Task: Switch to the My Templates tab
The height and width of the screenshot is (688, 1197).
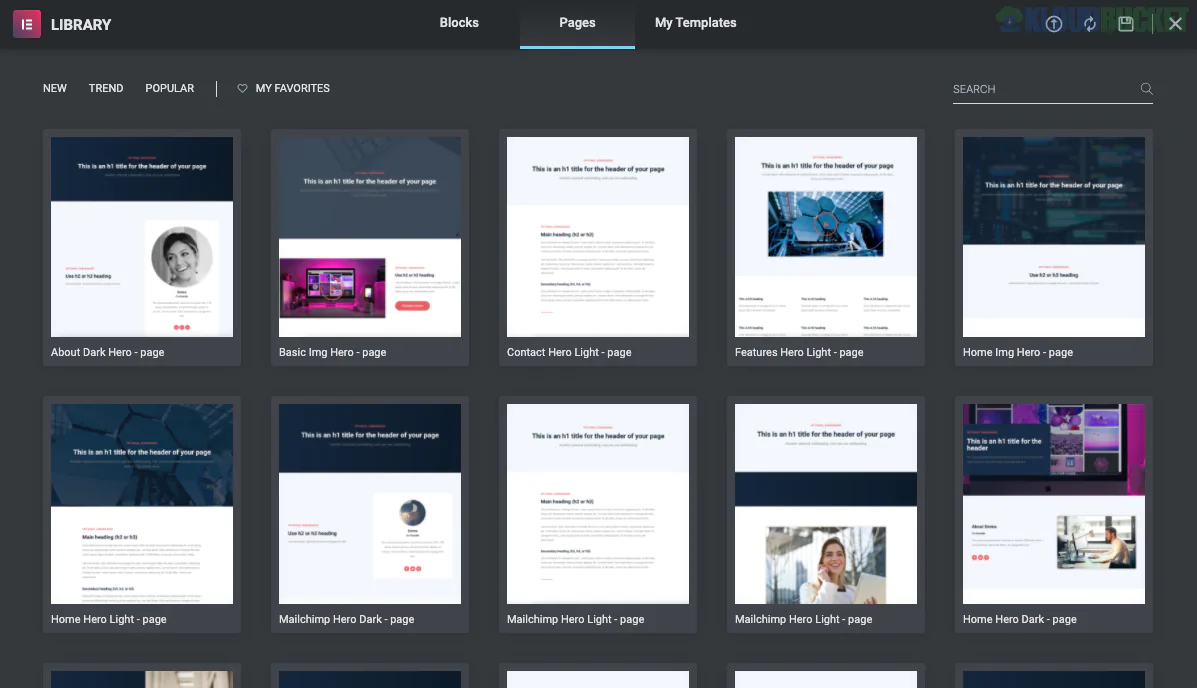Action: tap(695, 22)
